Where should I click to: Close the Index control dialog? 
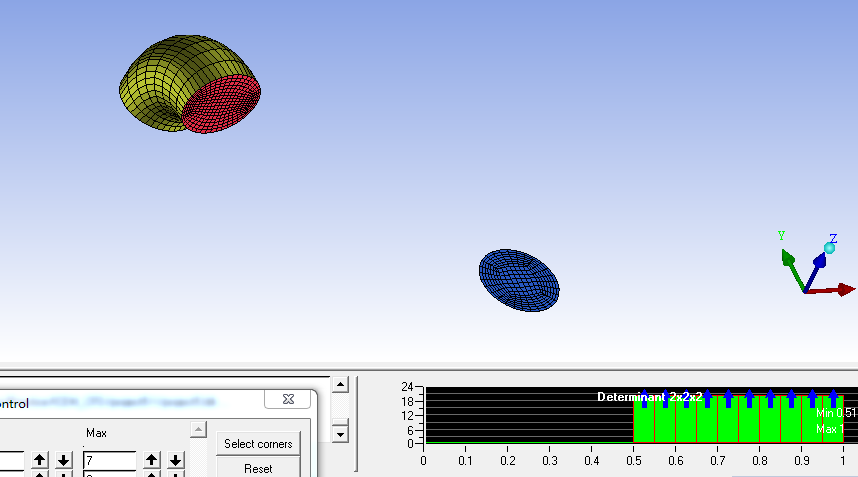tap(288, 399)
